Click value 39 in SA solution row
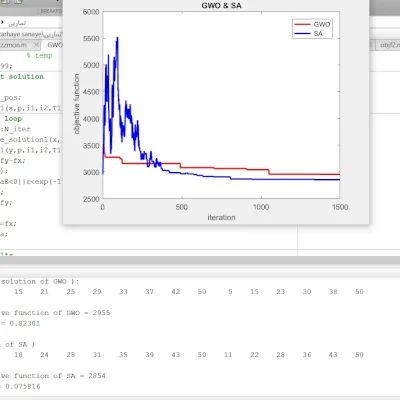 tap(150, 355)
